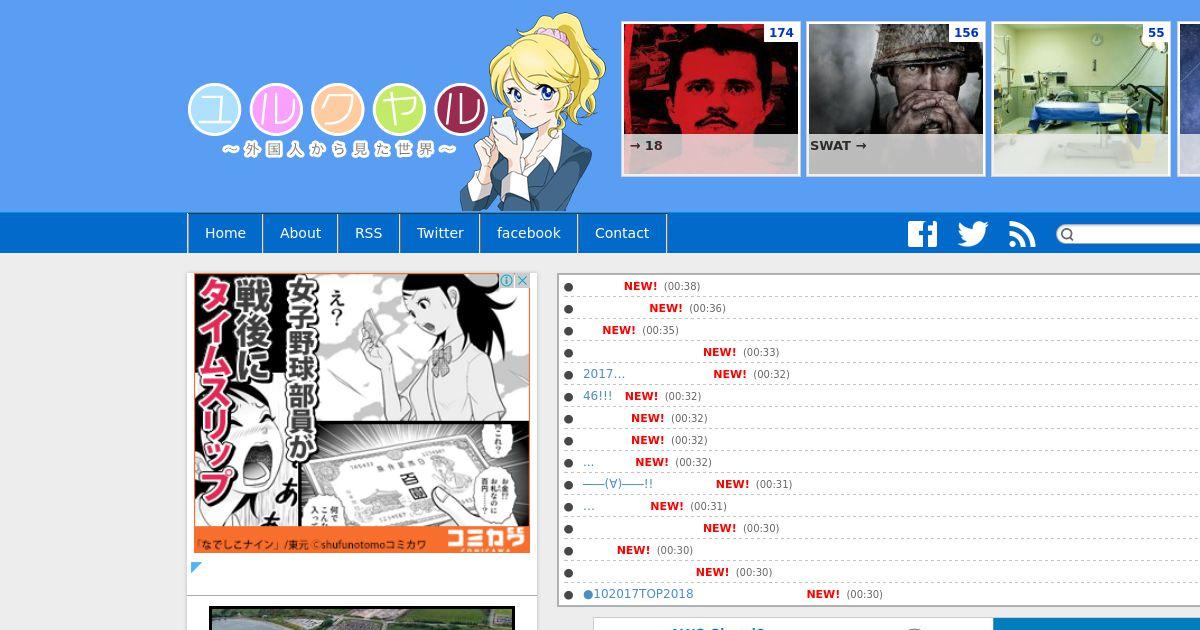1200x630 pixels.
Task: Open the manga advertisement banner
Action: 362,413
